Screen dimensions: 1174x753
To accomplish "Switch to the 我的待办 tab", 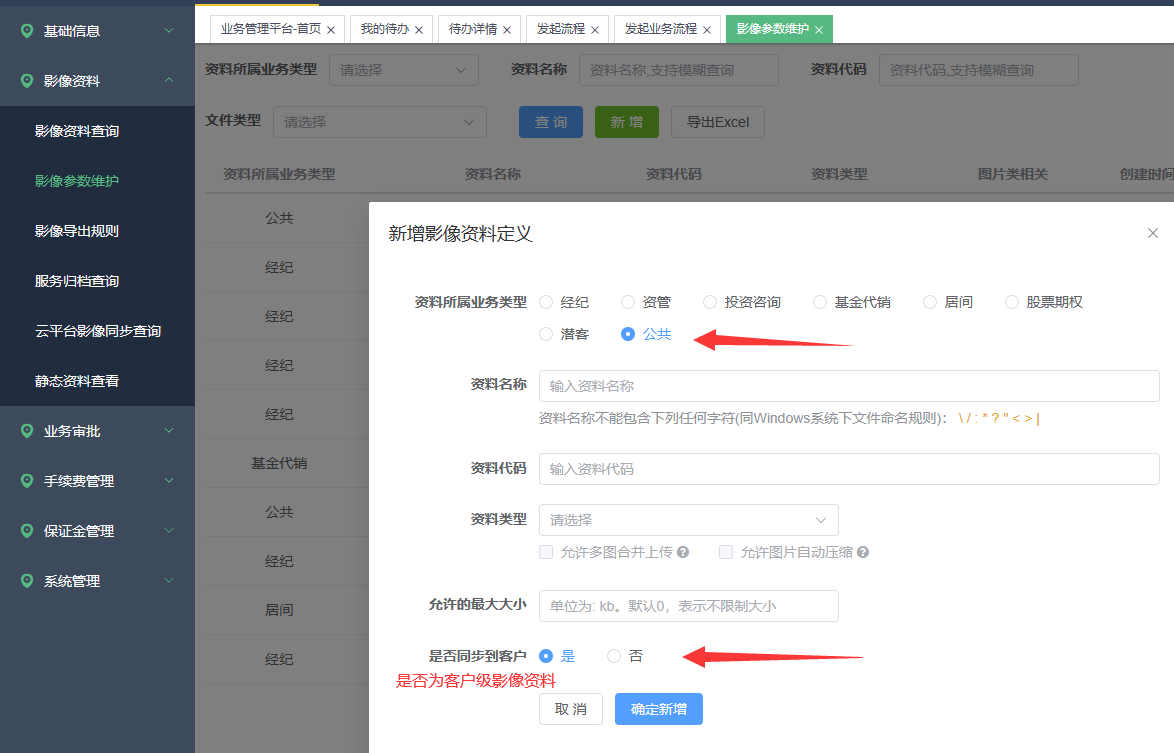I will coord(385,29).
